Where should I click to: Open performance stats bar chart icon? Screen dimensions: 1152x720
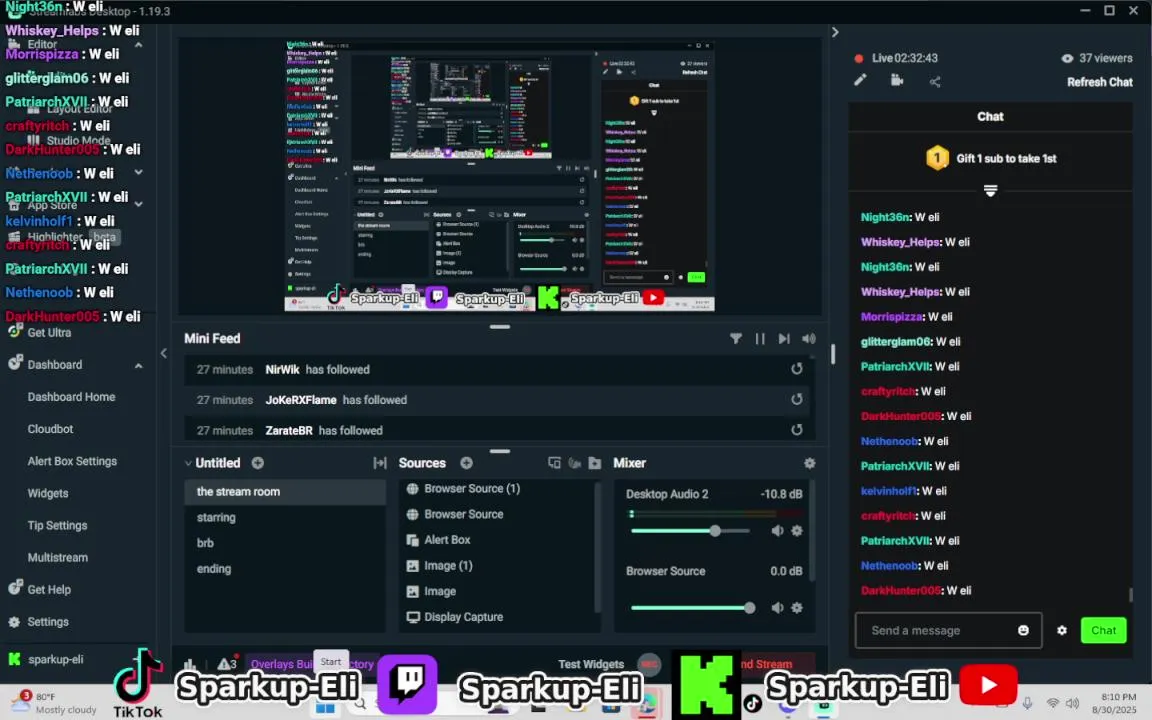[190, 664]
